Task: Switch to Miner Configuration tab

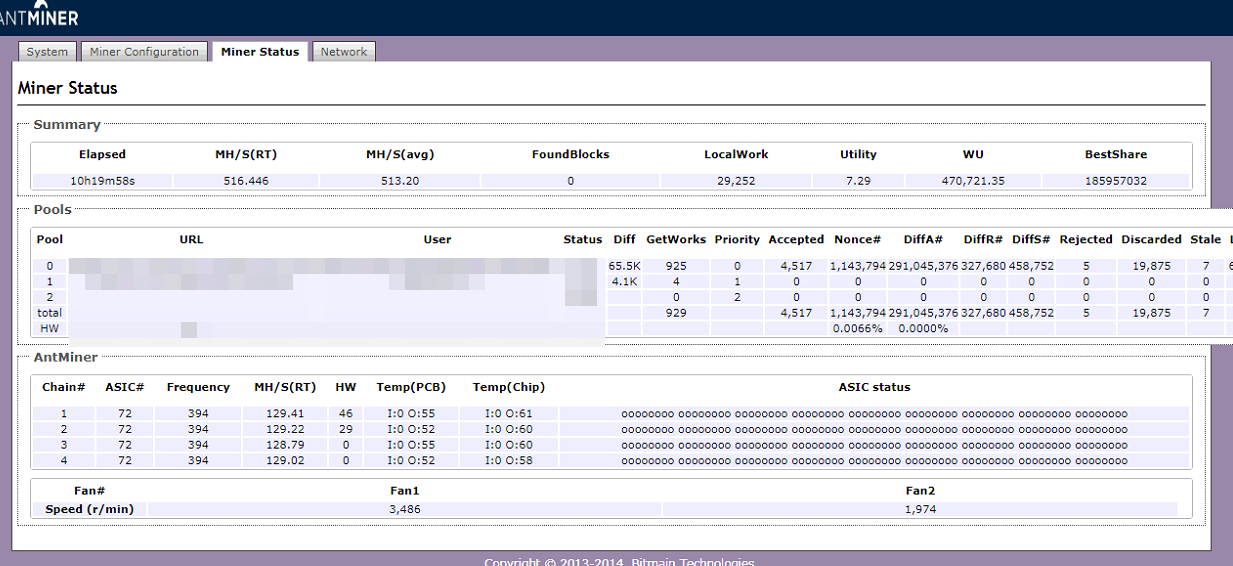Action: pyautogui.click(x=144, y=52)
